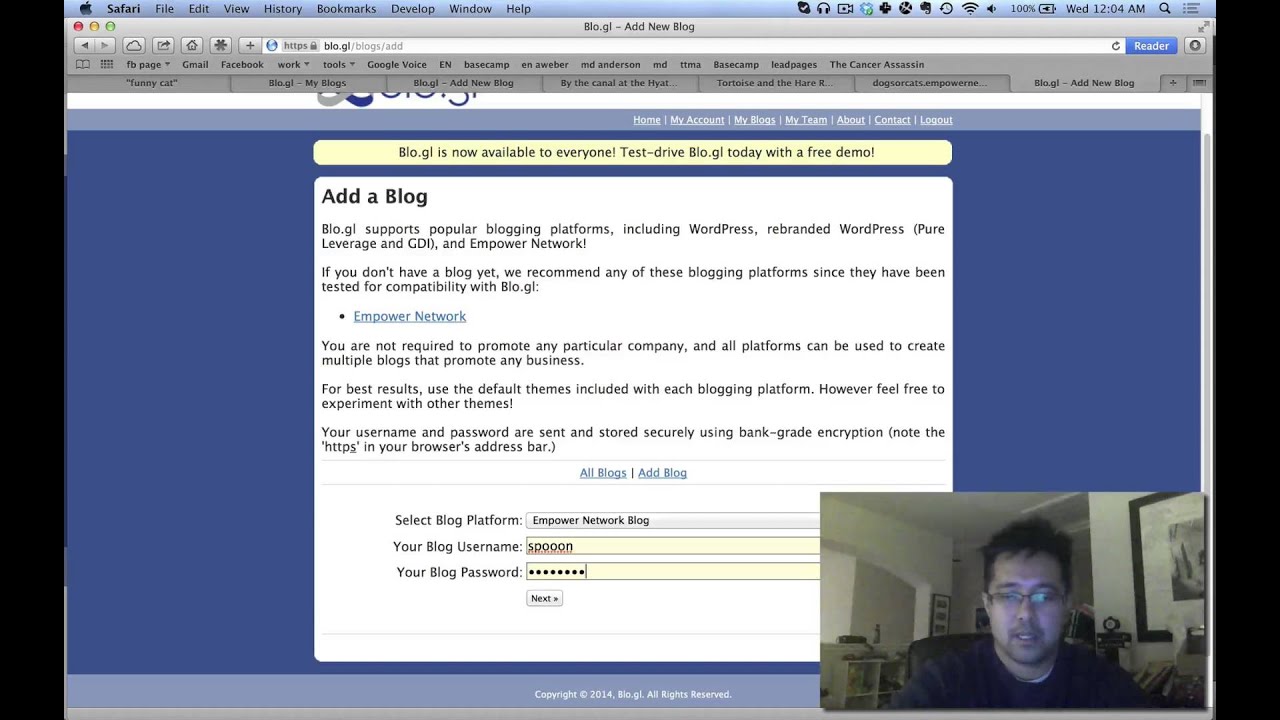
Task: Go back with the Safari back arrow
Action: [84, 46]
